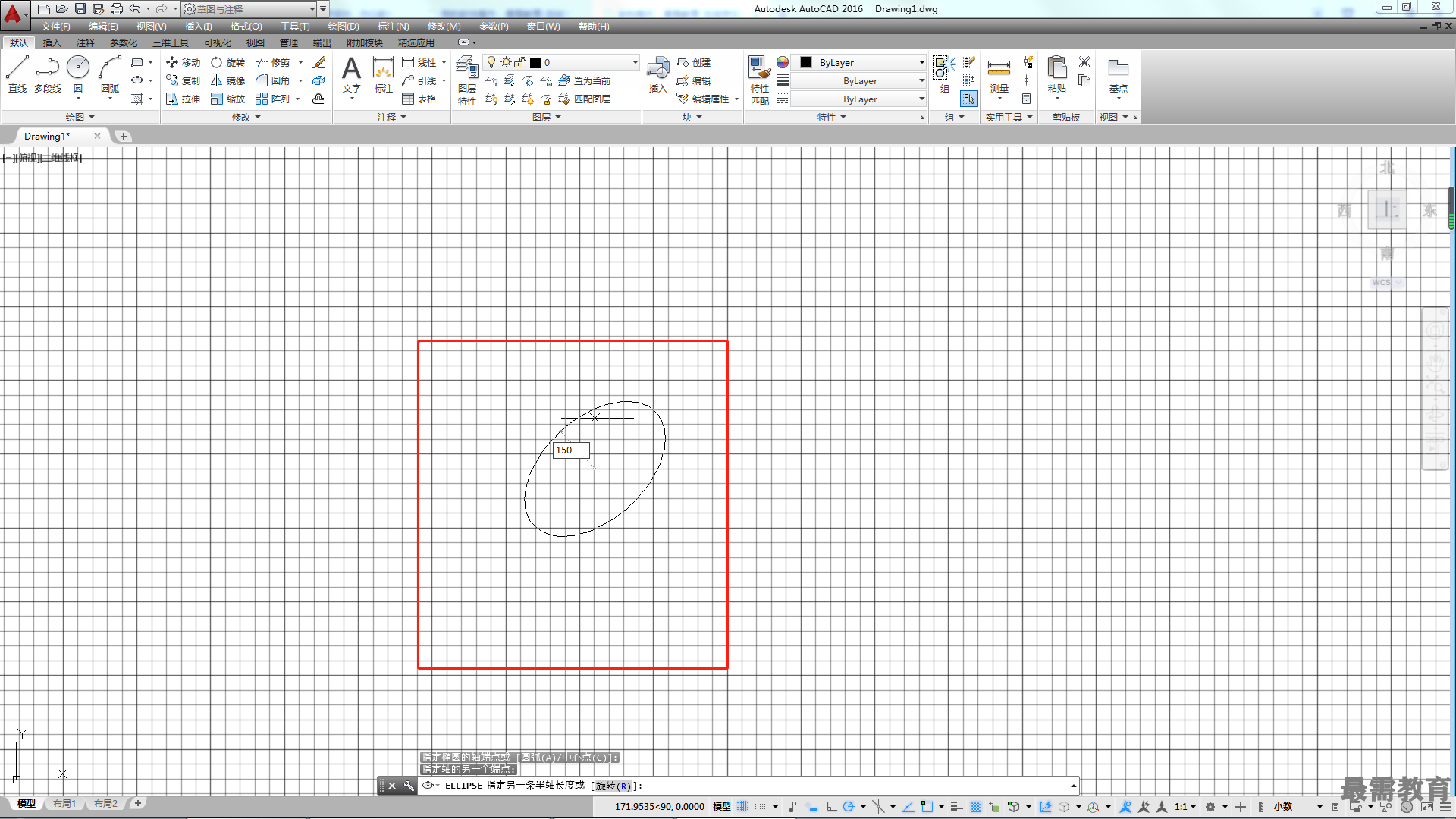This screenshot has height=819, width=1456.
Task: Toggle ortho mode in status bar
Action: point(831,806)
